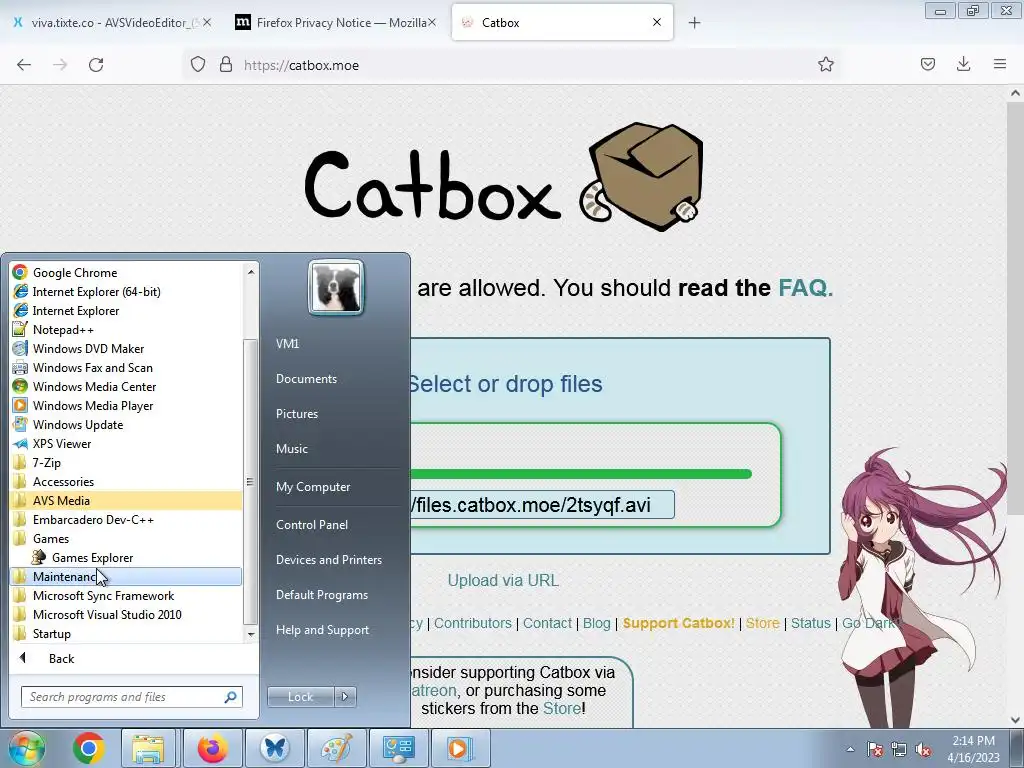Open Windows Media Player from the program list
Screen dimensions: 1024x768
pyautogui.click(x=93, y=406)
